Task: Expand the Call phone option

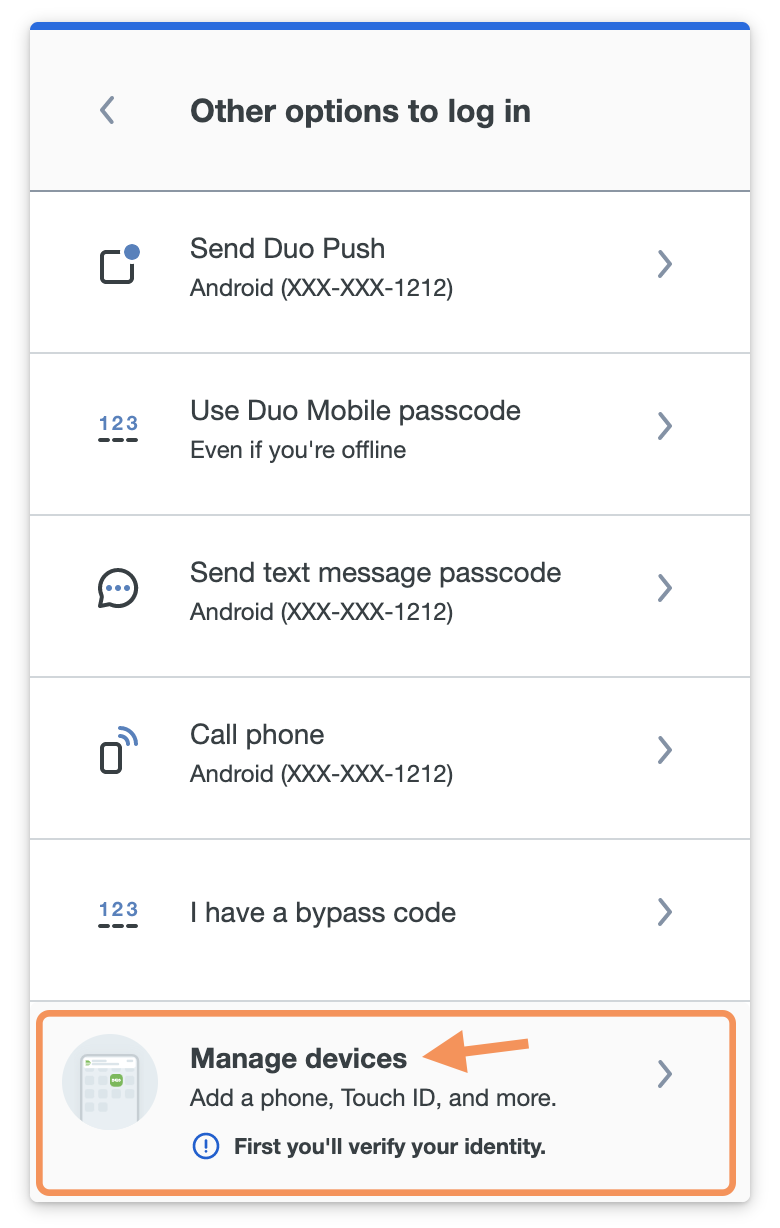Action: (x=664, y=749)
